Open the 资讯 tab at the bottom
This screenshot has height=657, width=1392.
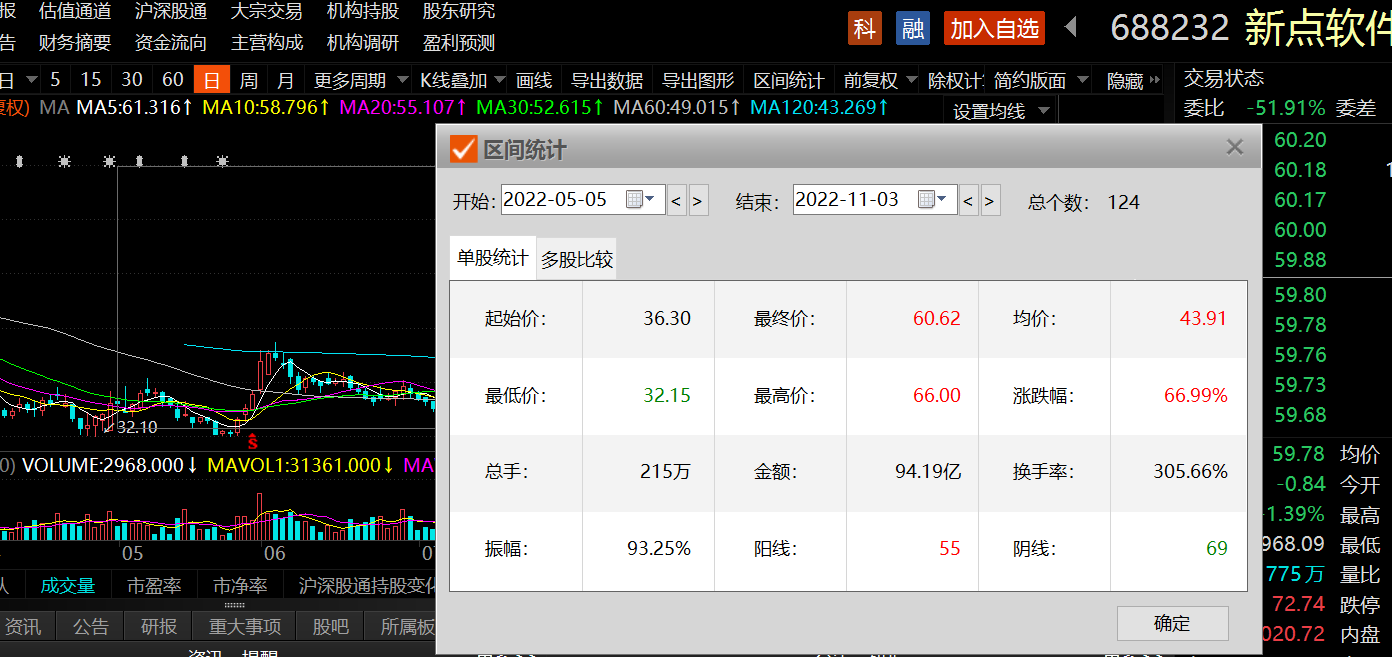point(23,627)
